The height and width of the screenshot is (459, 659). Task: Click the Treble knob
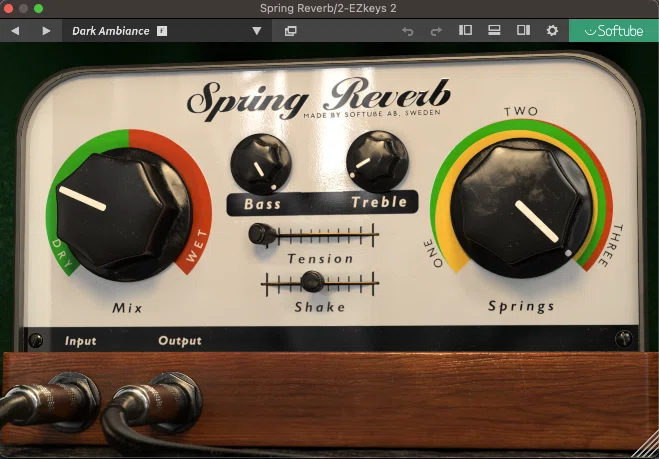(377, 161)
